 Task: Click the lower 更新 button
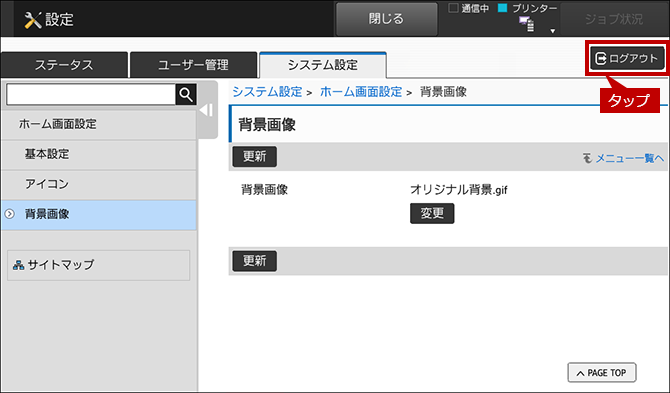coord(255,261)
